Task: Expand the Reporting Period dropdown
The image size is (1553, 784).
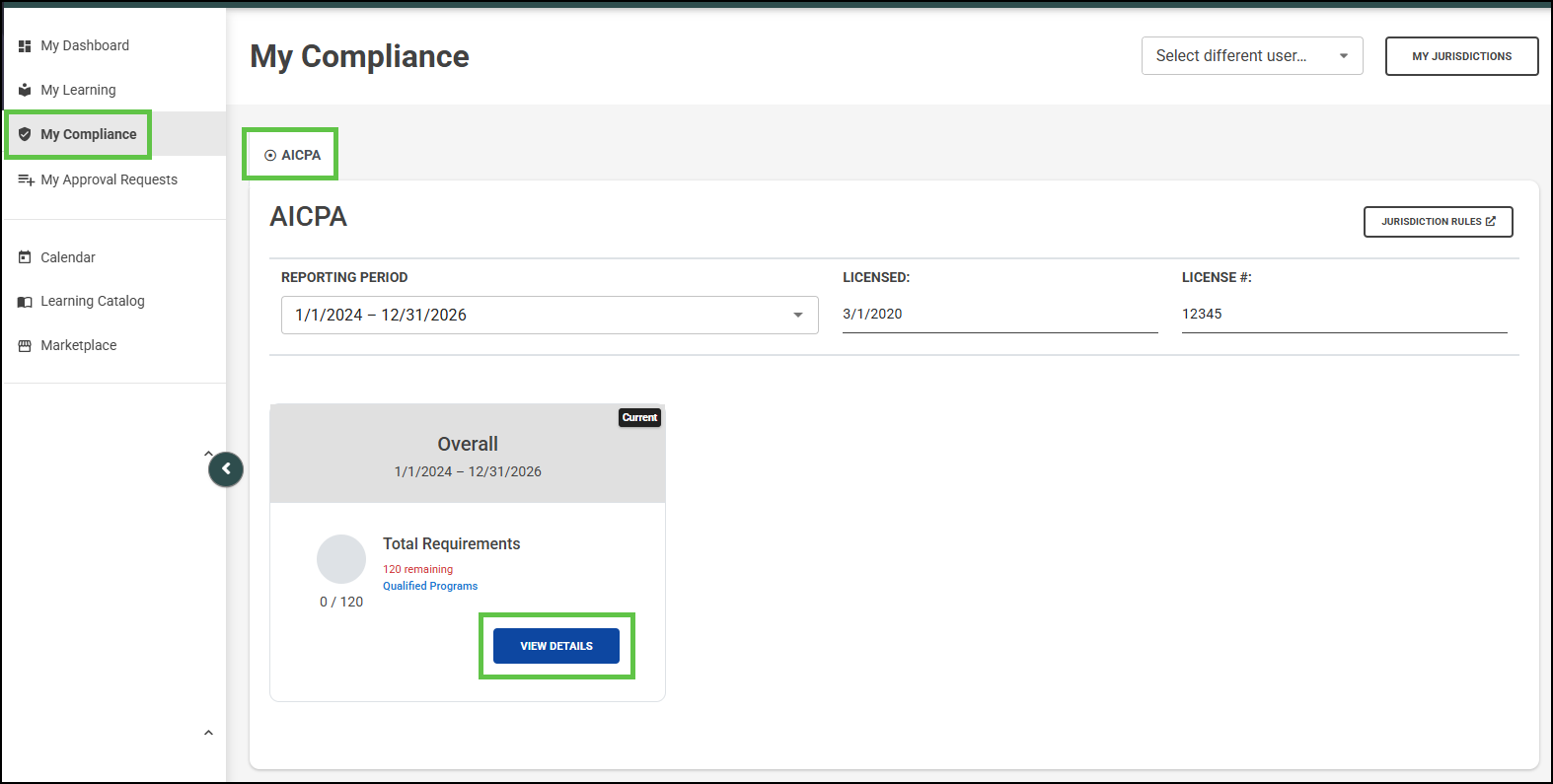Action: click(x=549, y=316)
